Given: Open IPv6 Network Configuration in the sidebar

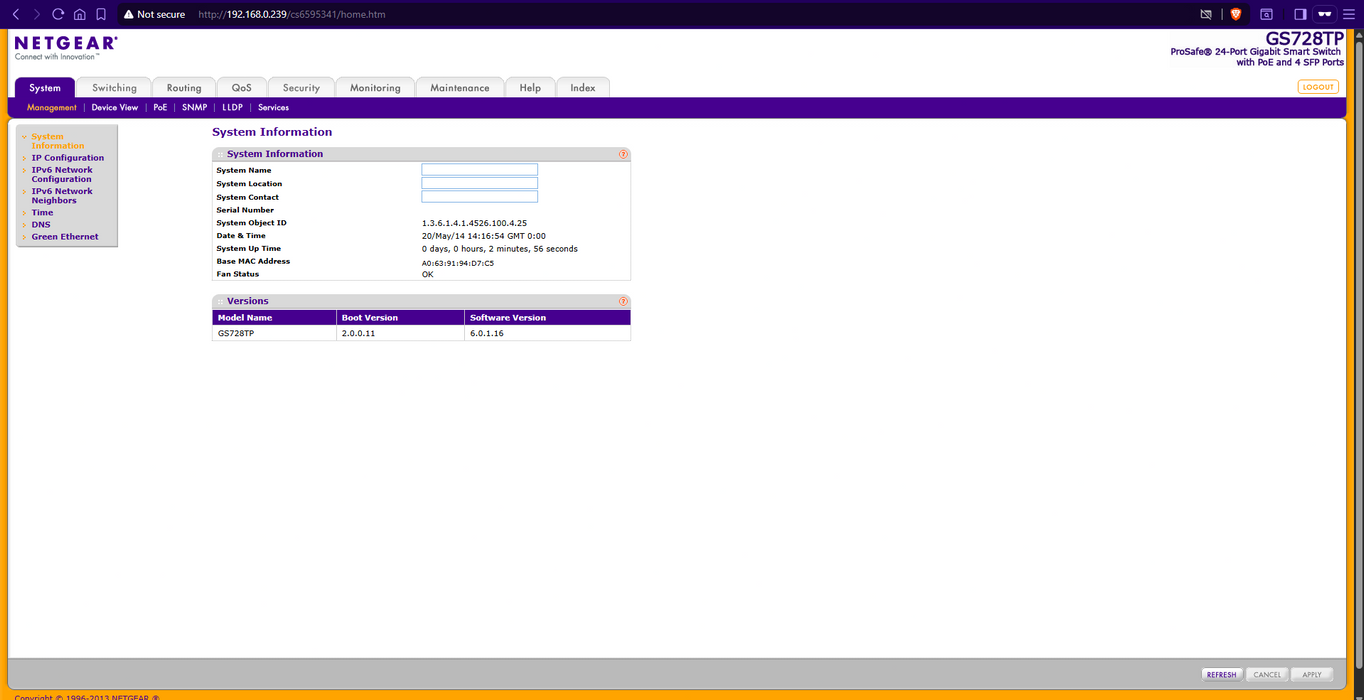Looking at the screenshot, I should click(62, 175).
